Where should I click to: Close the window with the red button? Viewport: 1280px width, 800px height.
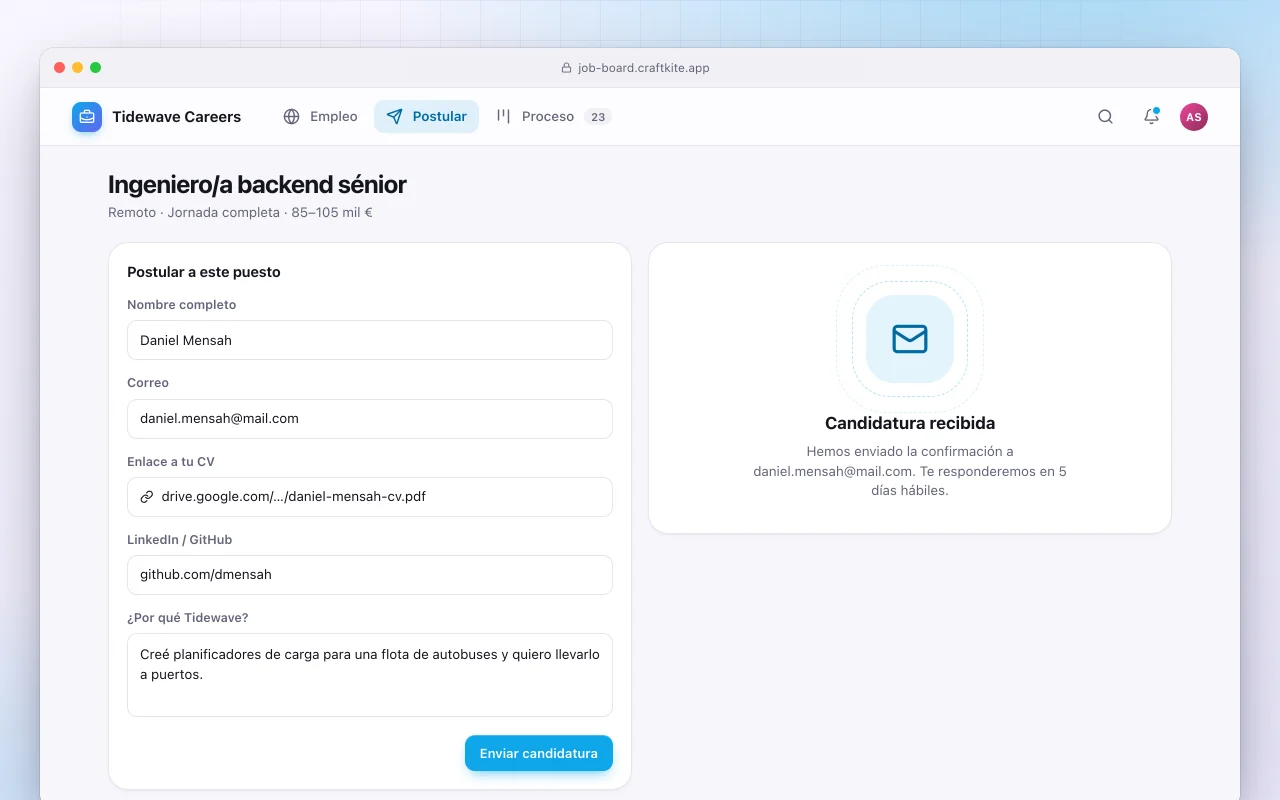60,68
